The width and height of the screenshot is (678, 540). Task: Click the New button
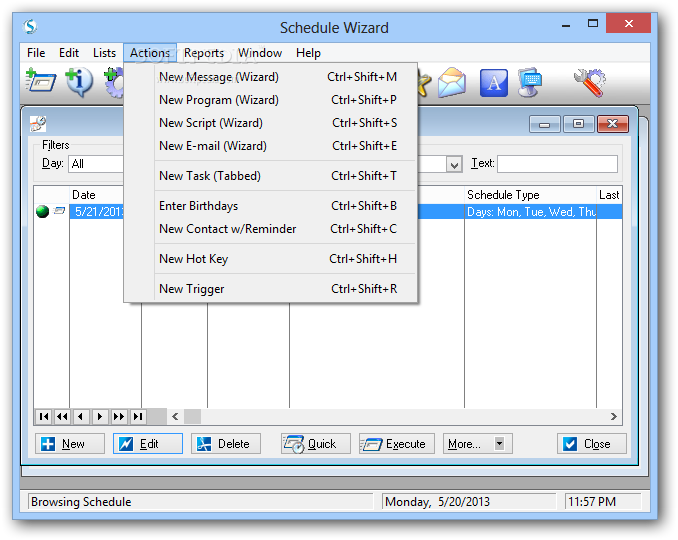tap(70, 444)
